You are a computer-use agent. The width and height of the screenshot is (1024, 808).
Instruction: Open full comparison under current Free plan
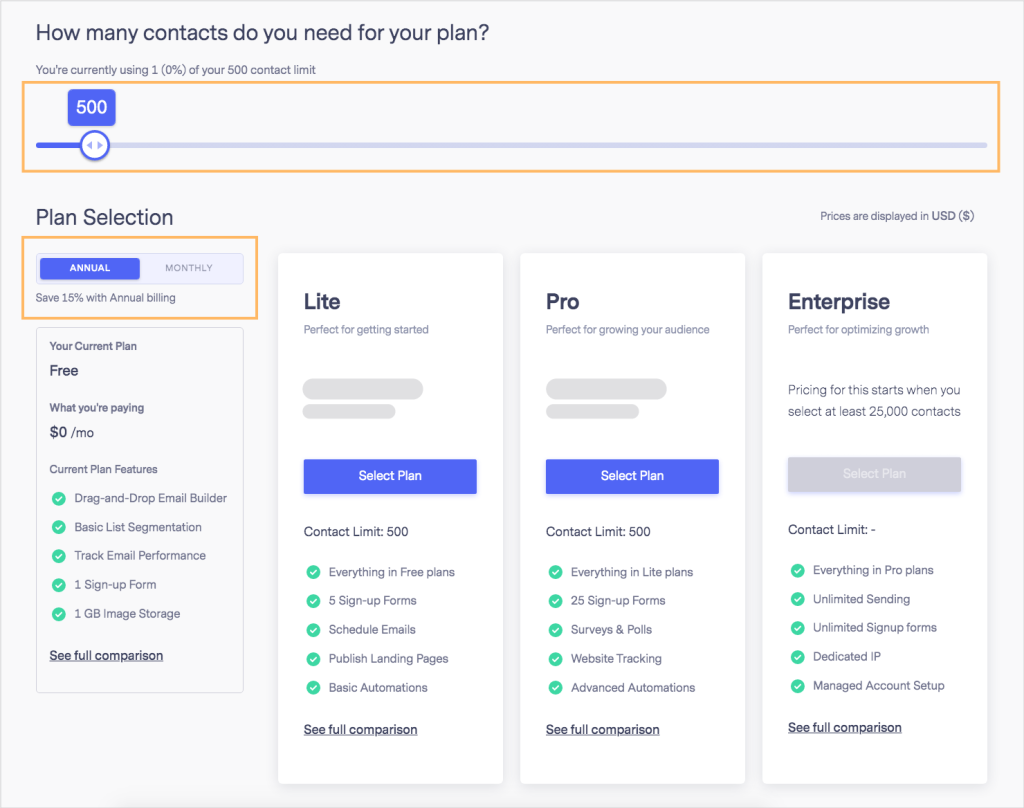(106, 655)
